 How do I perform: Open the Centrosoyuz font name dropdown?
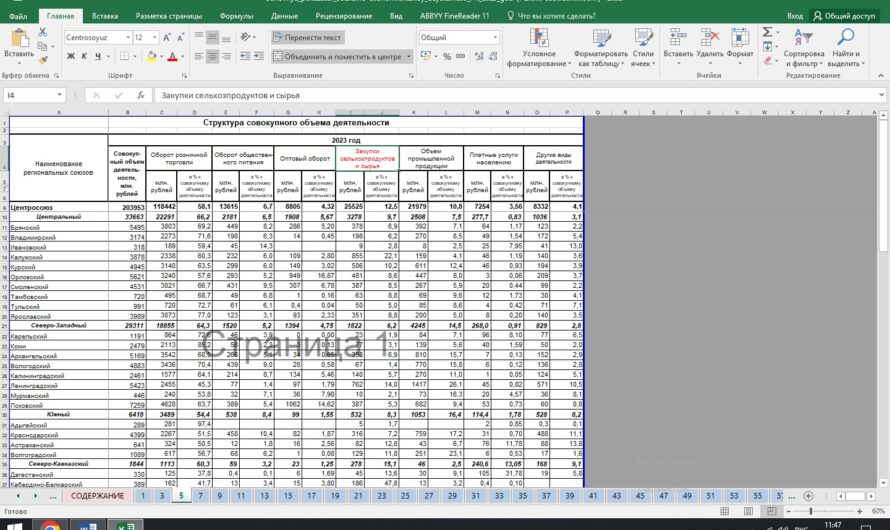(x=128, y=37)
